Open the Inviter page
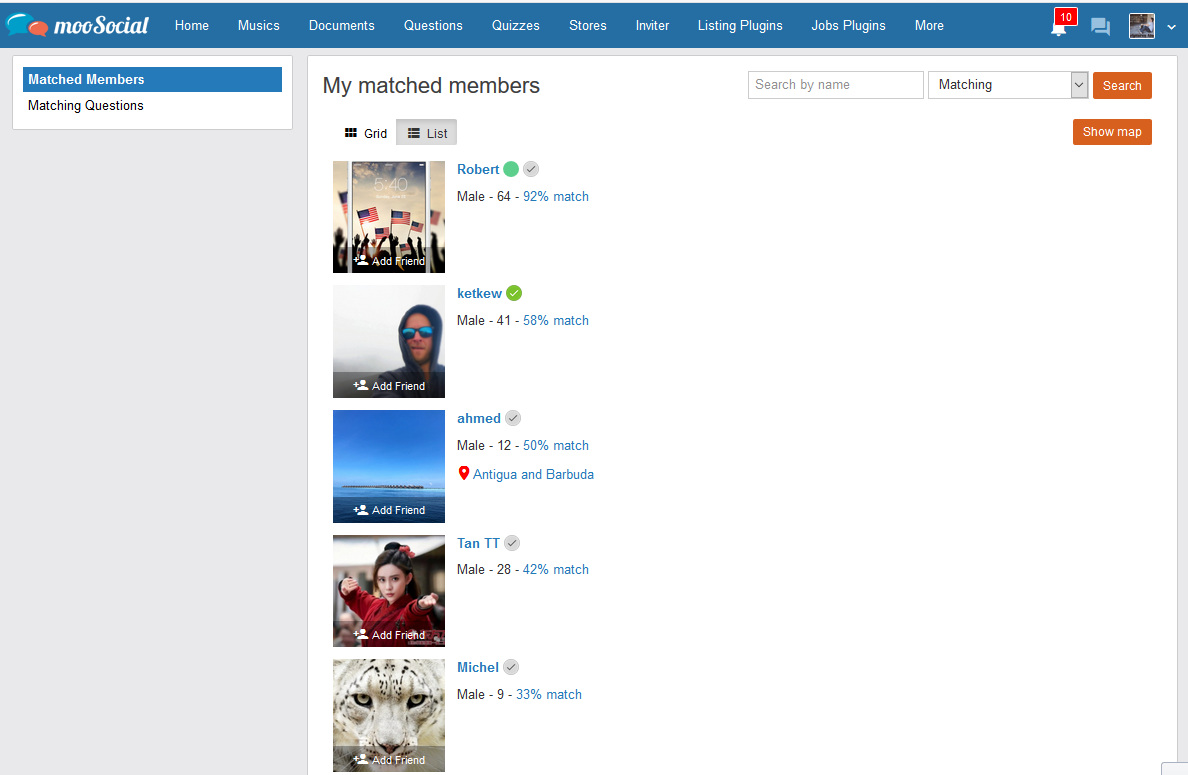 (x=652, y=25)
